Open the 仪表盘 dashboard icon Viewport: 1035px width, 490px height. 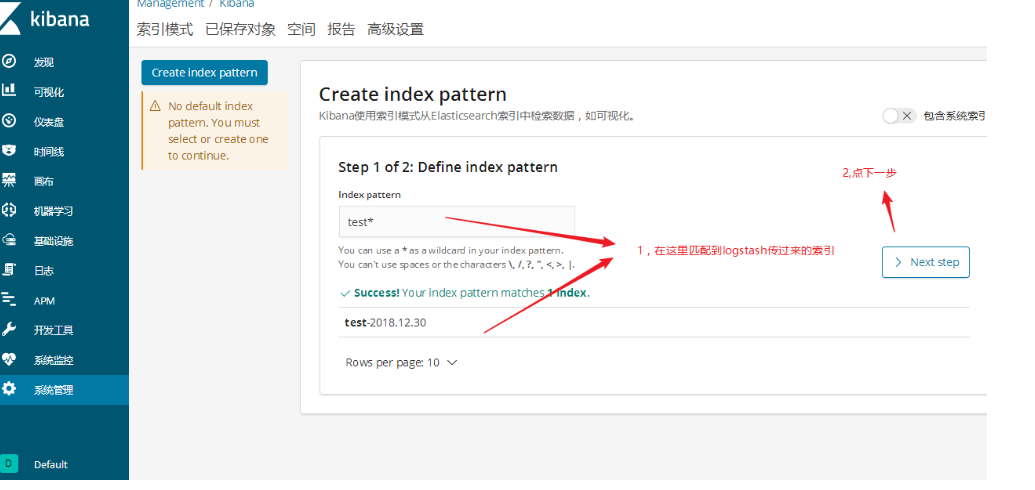(9, 121)
